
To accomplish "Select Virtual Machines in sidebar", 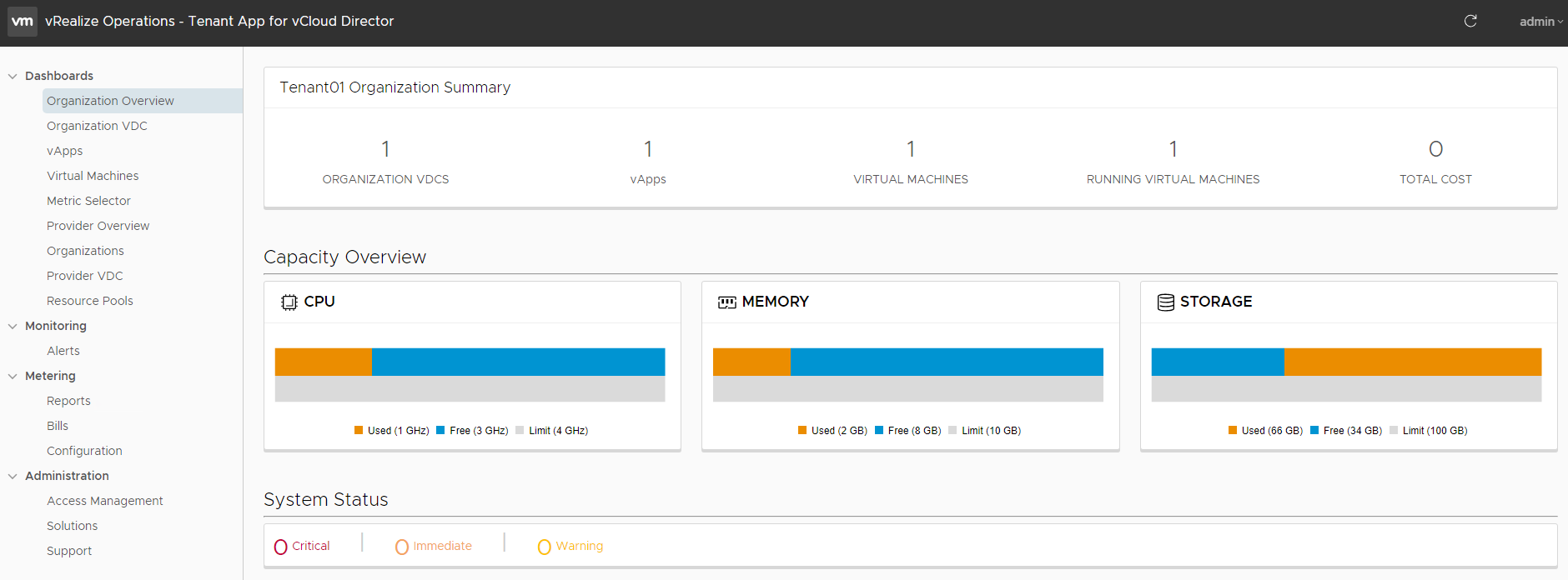I will [93, 176].
